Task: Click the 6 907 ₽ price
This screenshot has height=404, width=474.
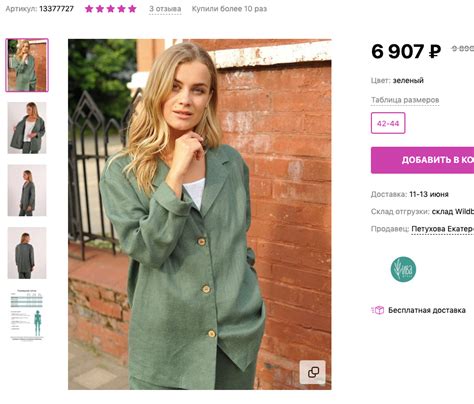Action: click(406, 51)
